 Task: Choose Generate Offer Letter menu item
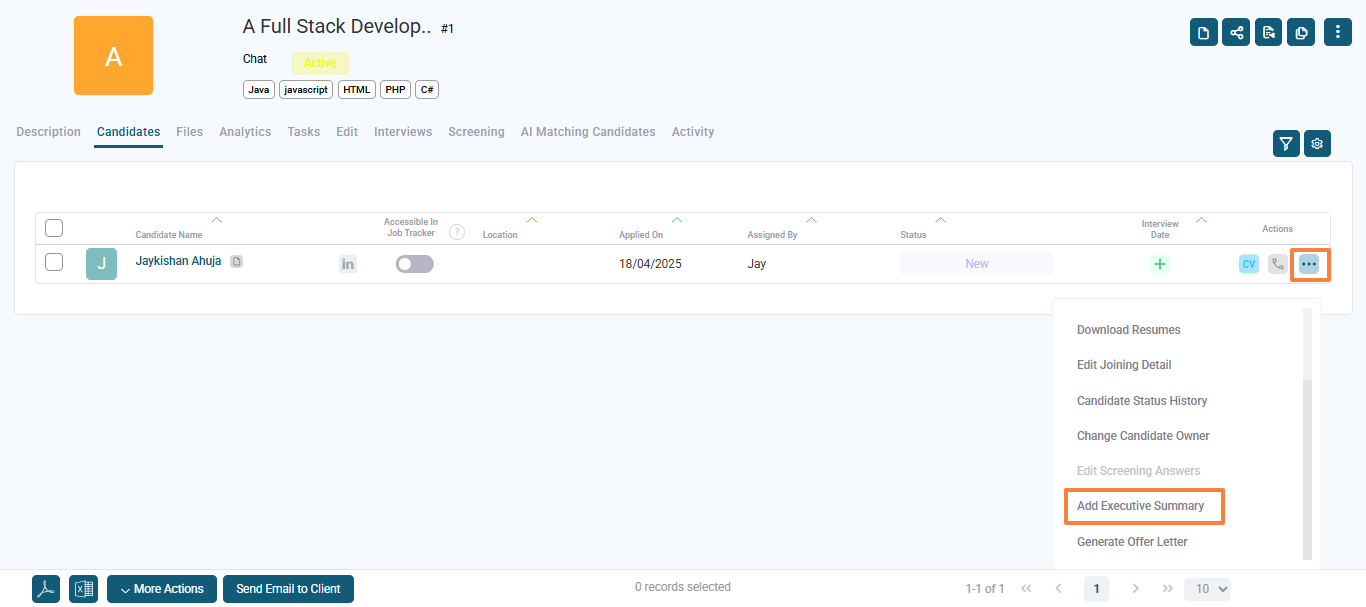pyautogui.click(x=1132, y=542)
